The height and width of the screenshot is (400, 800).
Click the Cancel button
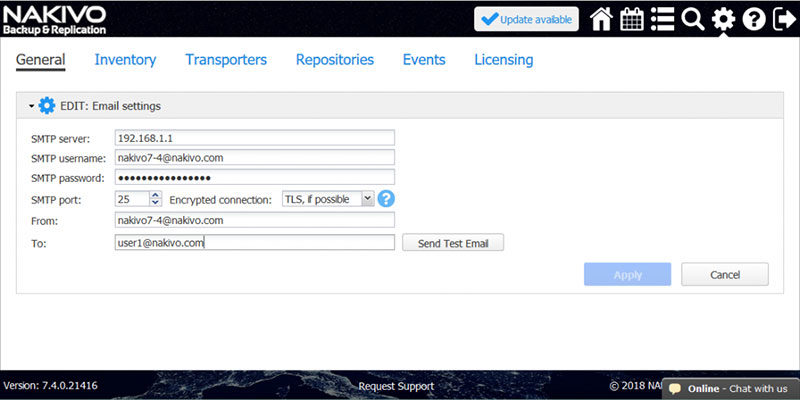[724, 274]
